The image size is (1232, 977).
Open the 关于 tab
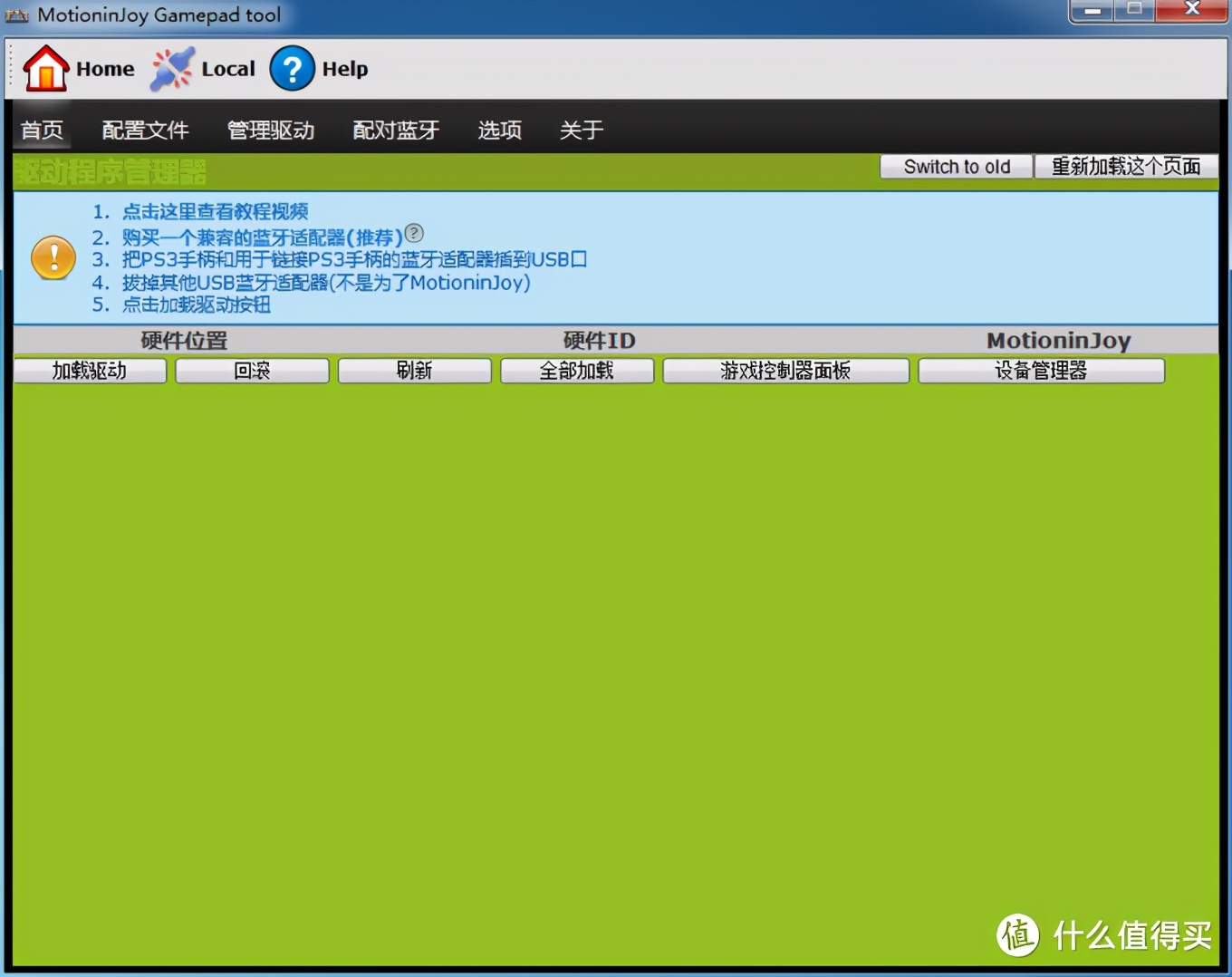click(x=582, y=131)
